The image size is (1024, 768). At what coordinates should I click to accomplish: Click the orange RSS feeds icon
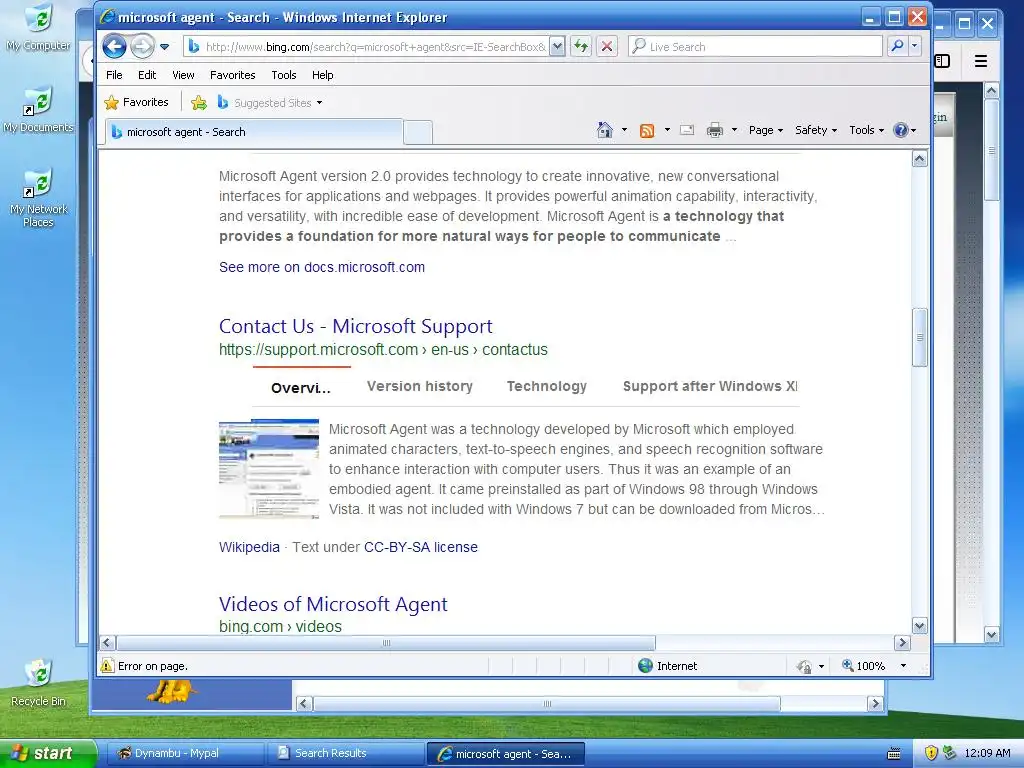(x=647, y=131)
